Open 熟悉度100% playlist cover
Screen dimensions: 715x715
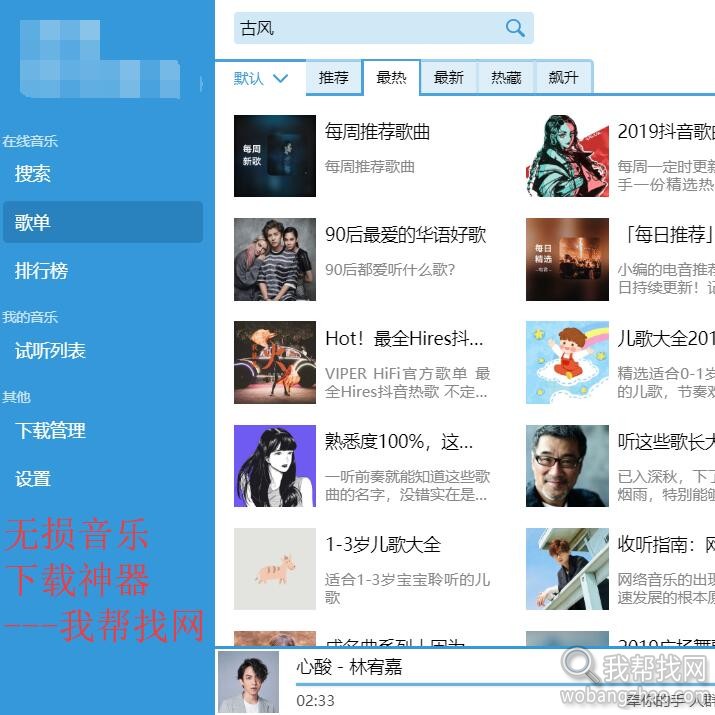click(275, 466)
